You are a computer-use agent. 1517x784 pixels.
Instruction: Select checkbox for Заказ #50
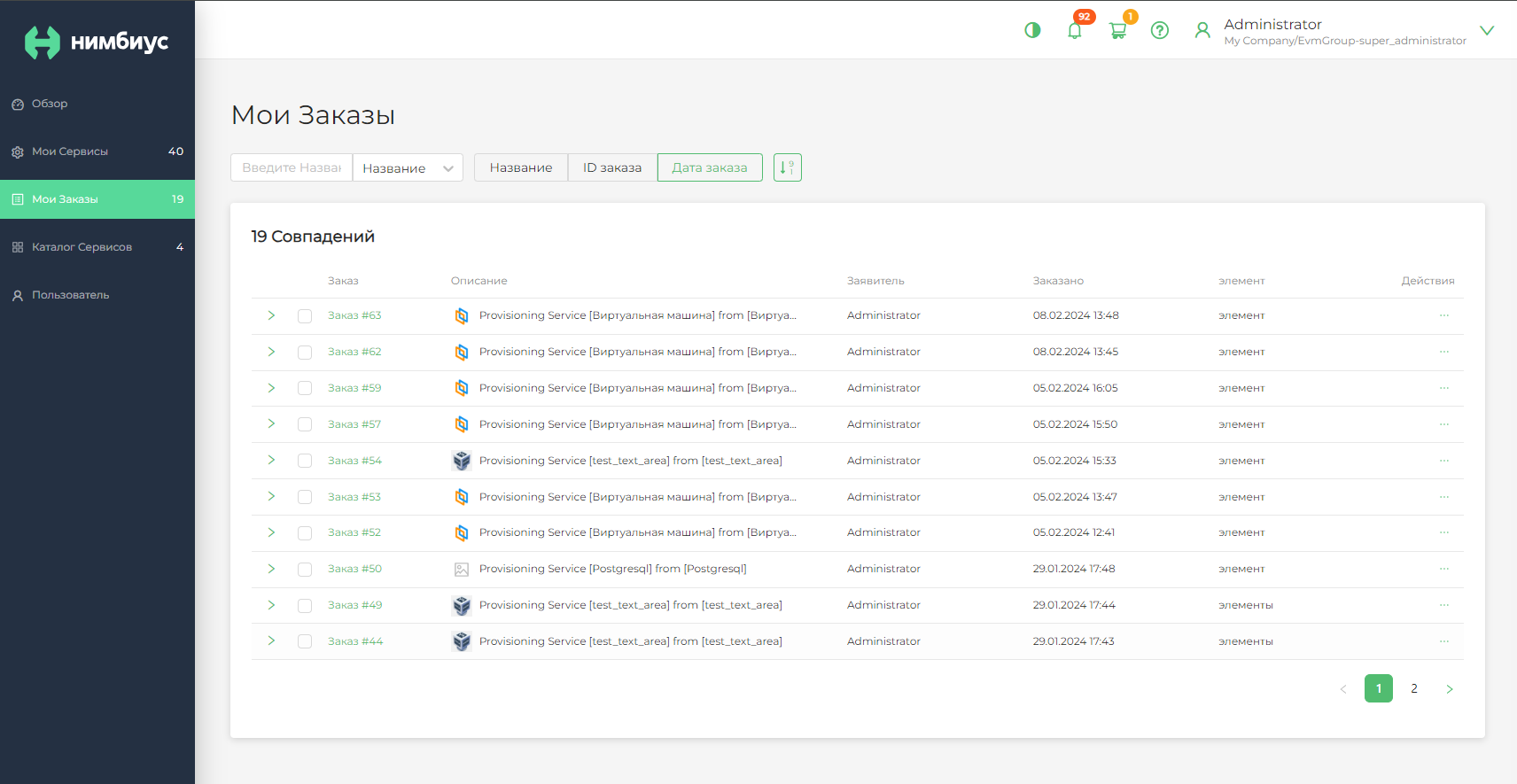point(305,570)
